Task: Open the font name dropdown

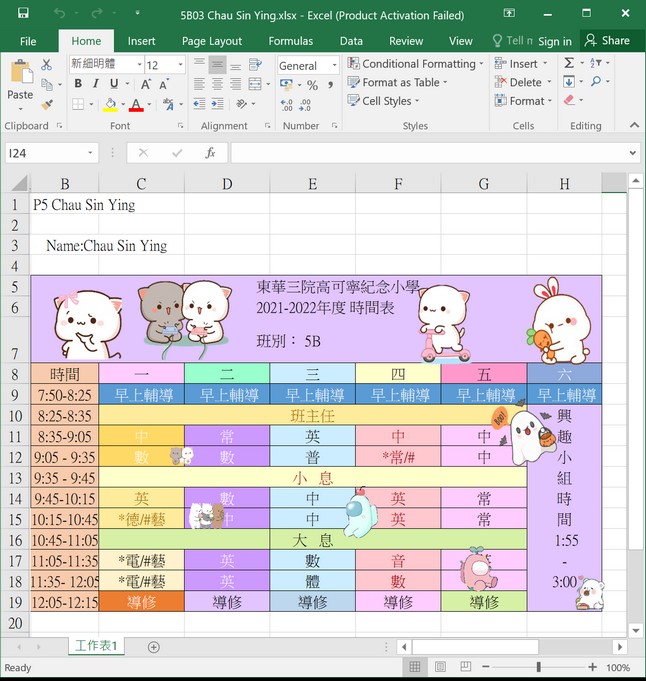Action: [139, 65]
